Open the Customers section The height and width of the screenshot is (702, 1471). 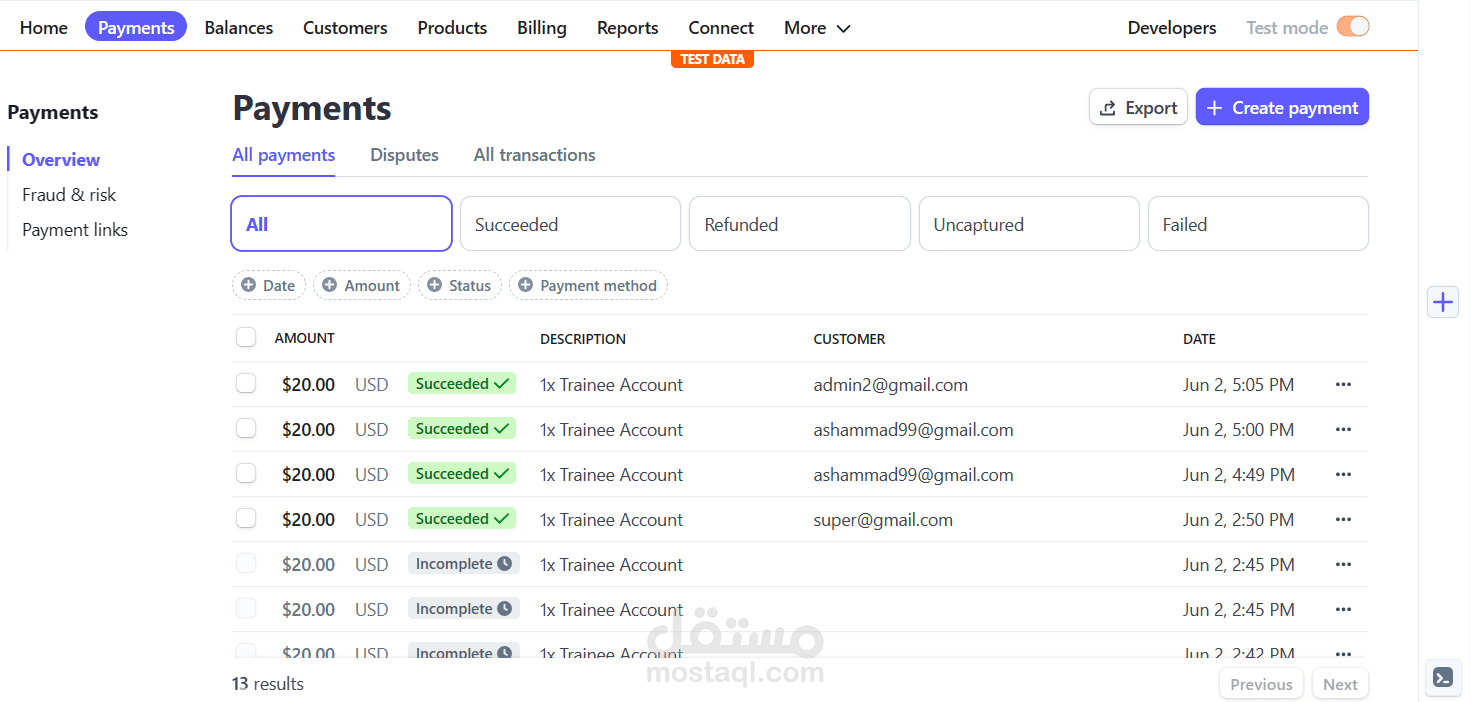345,28
